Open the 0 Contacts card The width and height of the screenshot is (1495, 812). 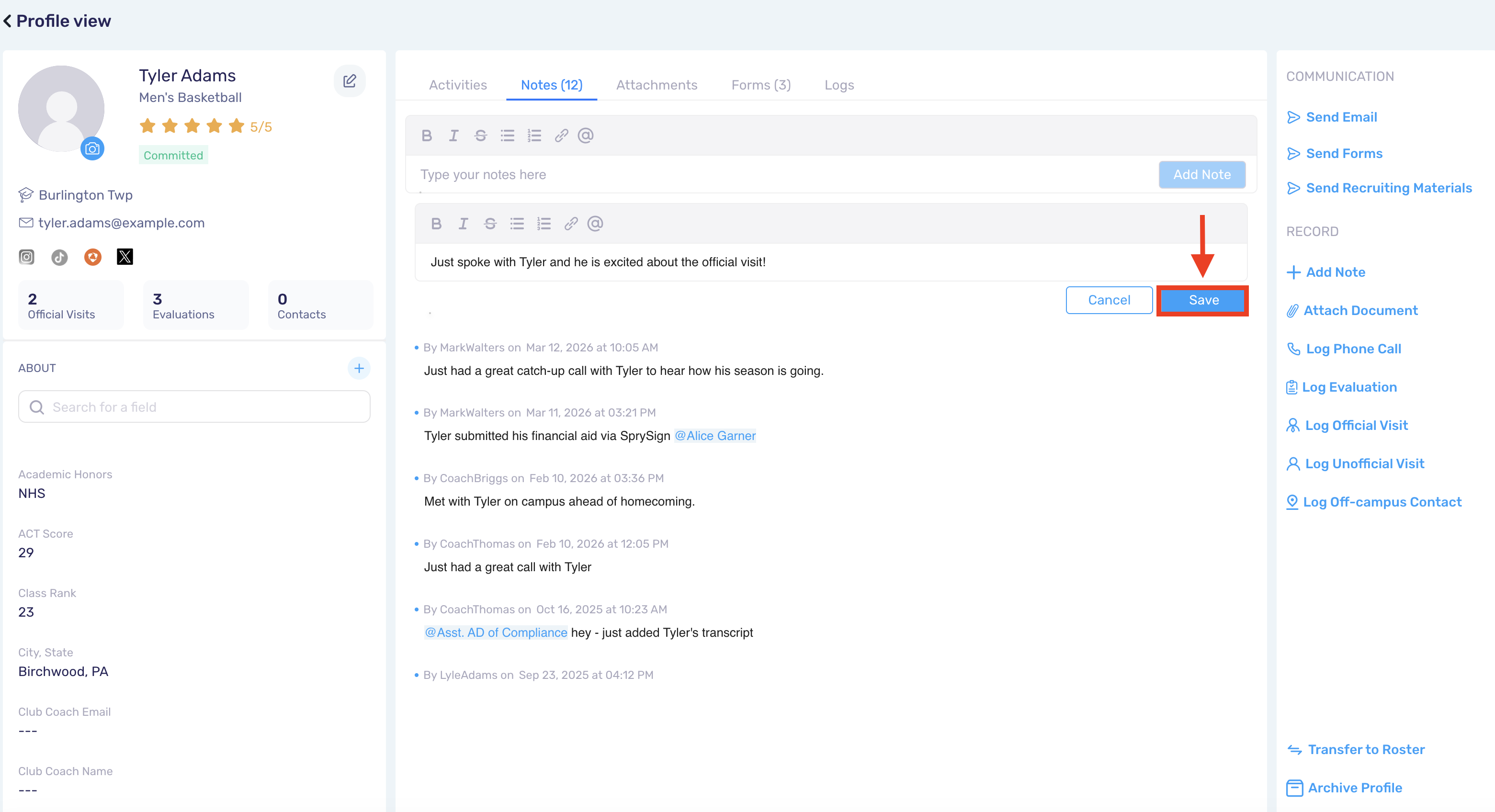coord(320,305)
